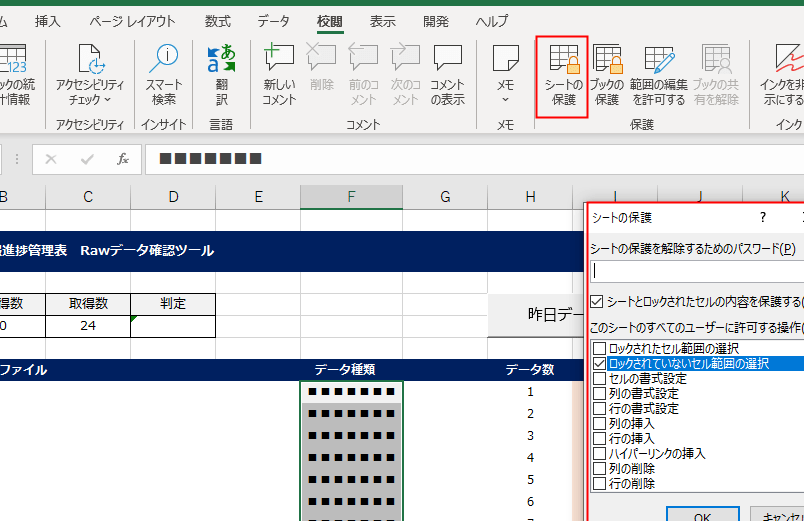Toggle シートとロックされたセルの内容を保護する checkbox

[596, 302]
